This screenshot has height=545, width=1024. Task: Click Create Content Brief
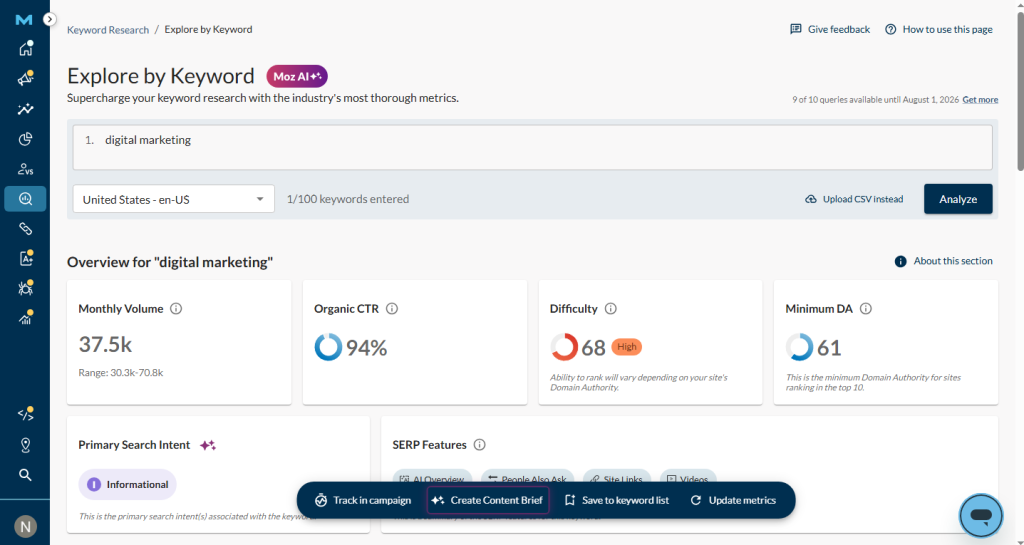pos(488,501)
